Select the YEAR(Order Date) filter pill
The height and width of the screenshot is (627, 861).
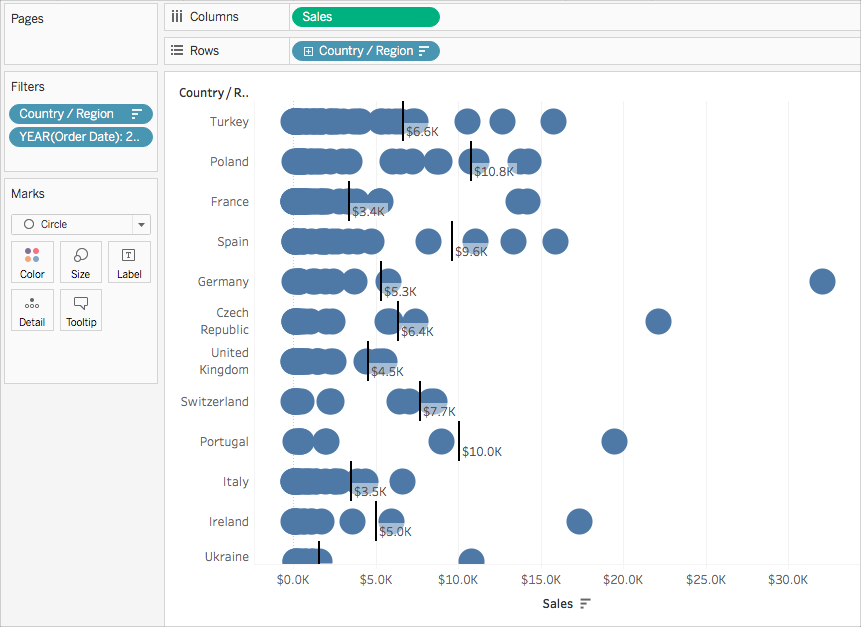pyautogui.click(x=81, y=137)
